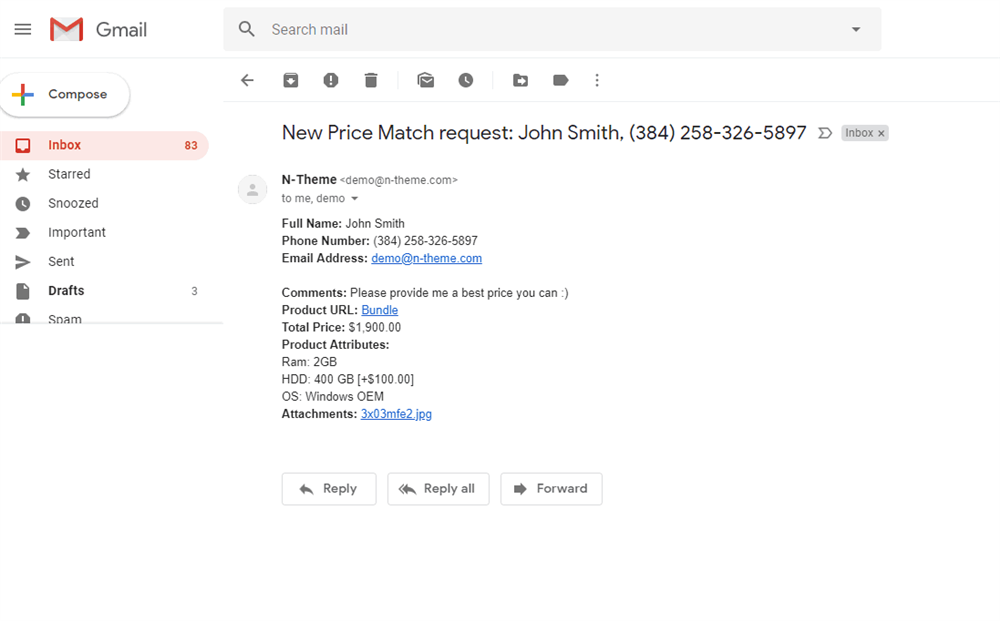
Task: Open the main menu hamburger icon
Action: [x=23, y=29]
